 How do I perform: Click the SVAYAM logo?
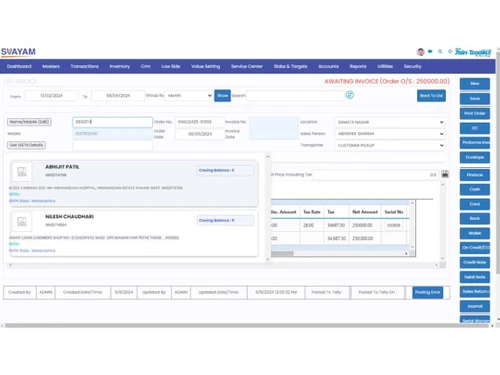click(18, 52)
